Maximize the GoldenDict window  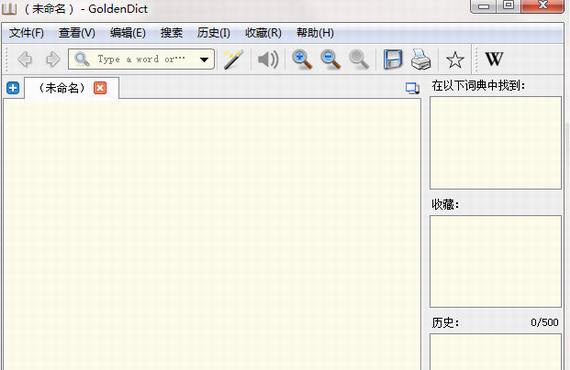pos(509,5)
